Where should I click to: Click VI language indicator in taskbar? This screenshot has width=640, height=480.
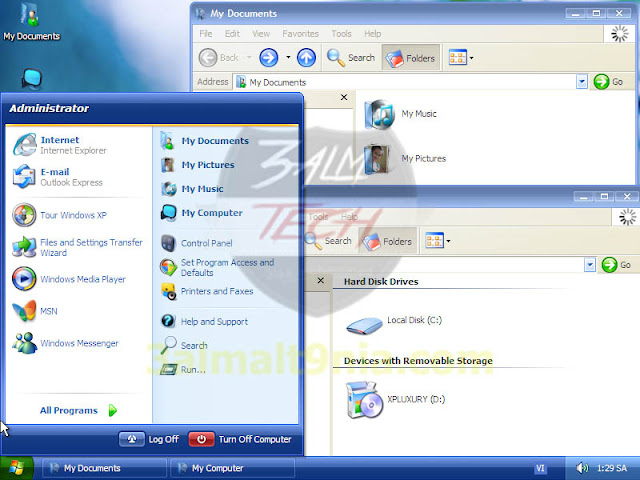(540, 468)
